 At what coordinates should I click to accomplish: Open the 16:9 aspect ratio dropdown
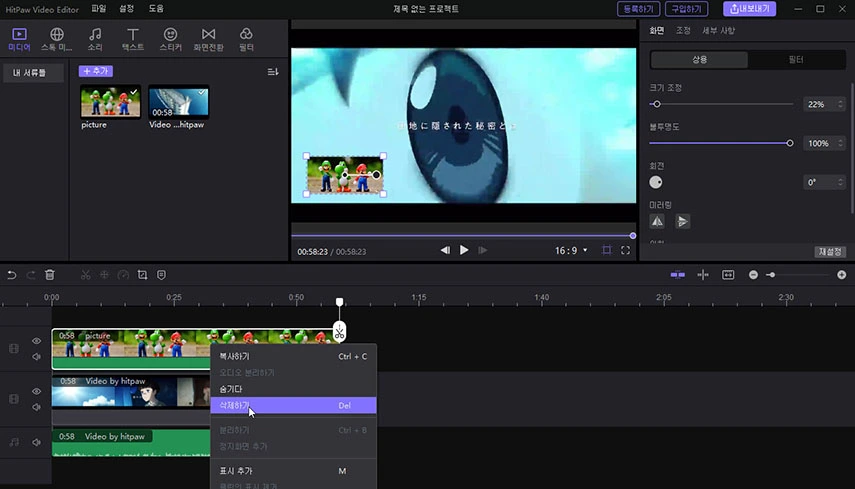(x=571, y=250)
